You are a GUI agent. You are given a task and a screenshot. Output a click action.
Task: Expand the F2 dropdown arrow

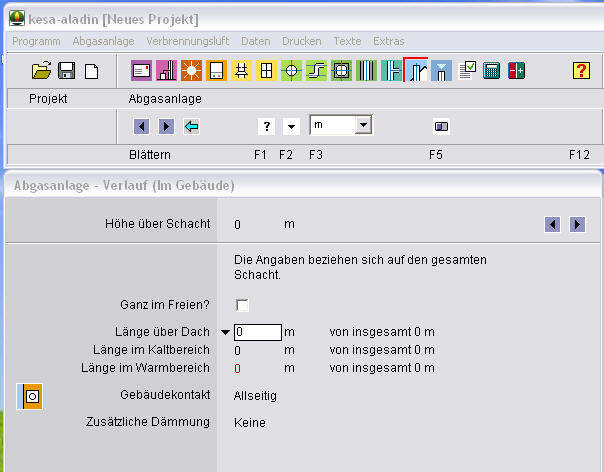(x=291, y=126)
